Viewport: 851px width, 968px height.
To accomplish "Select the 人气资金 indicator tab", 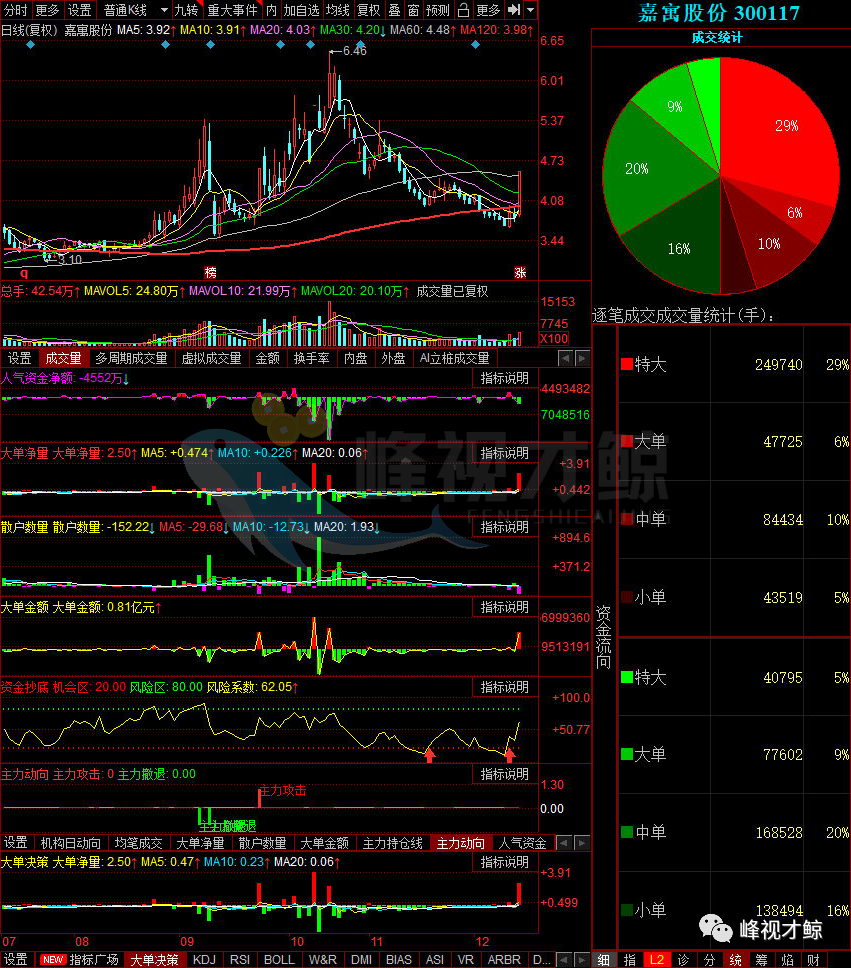I will (x=522, y=843).
